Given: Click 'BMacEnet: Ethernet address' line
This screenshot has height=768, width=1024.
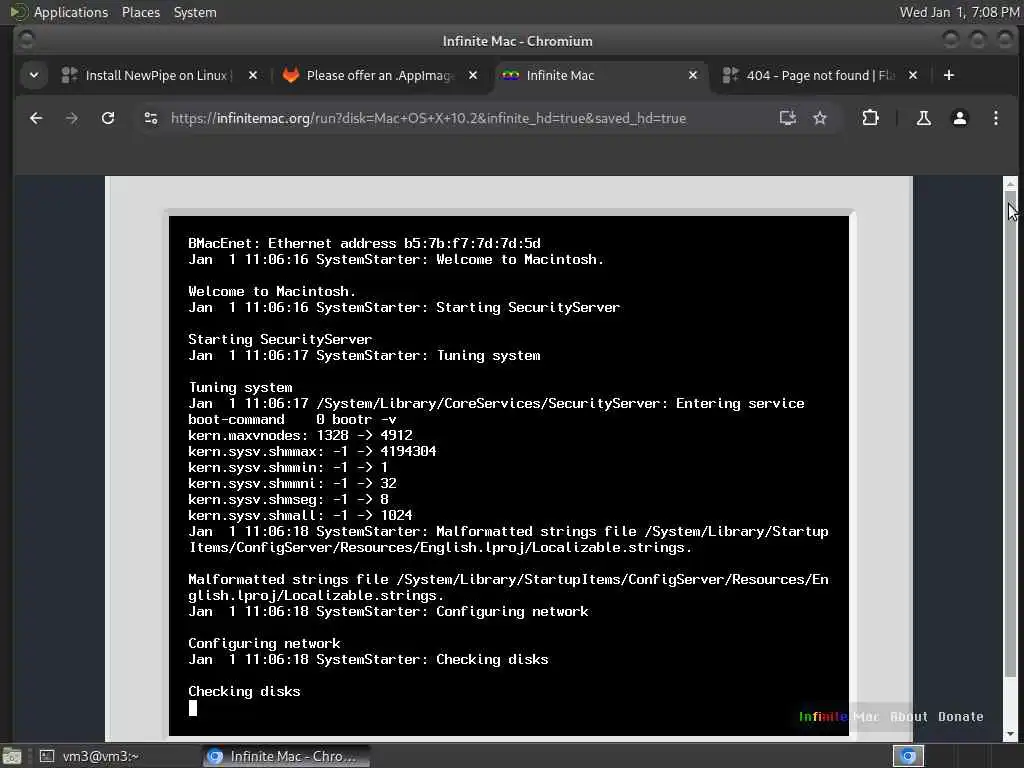Looking at the screenshot, I should [364, 244].
